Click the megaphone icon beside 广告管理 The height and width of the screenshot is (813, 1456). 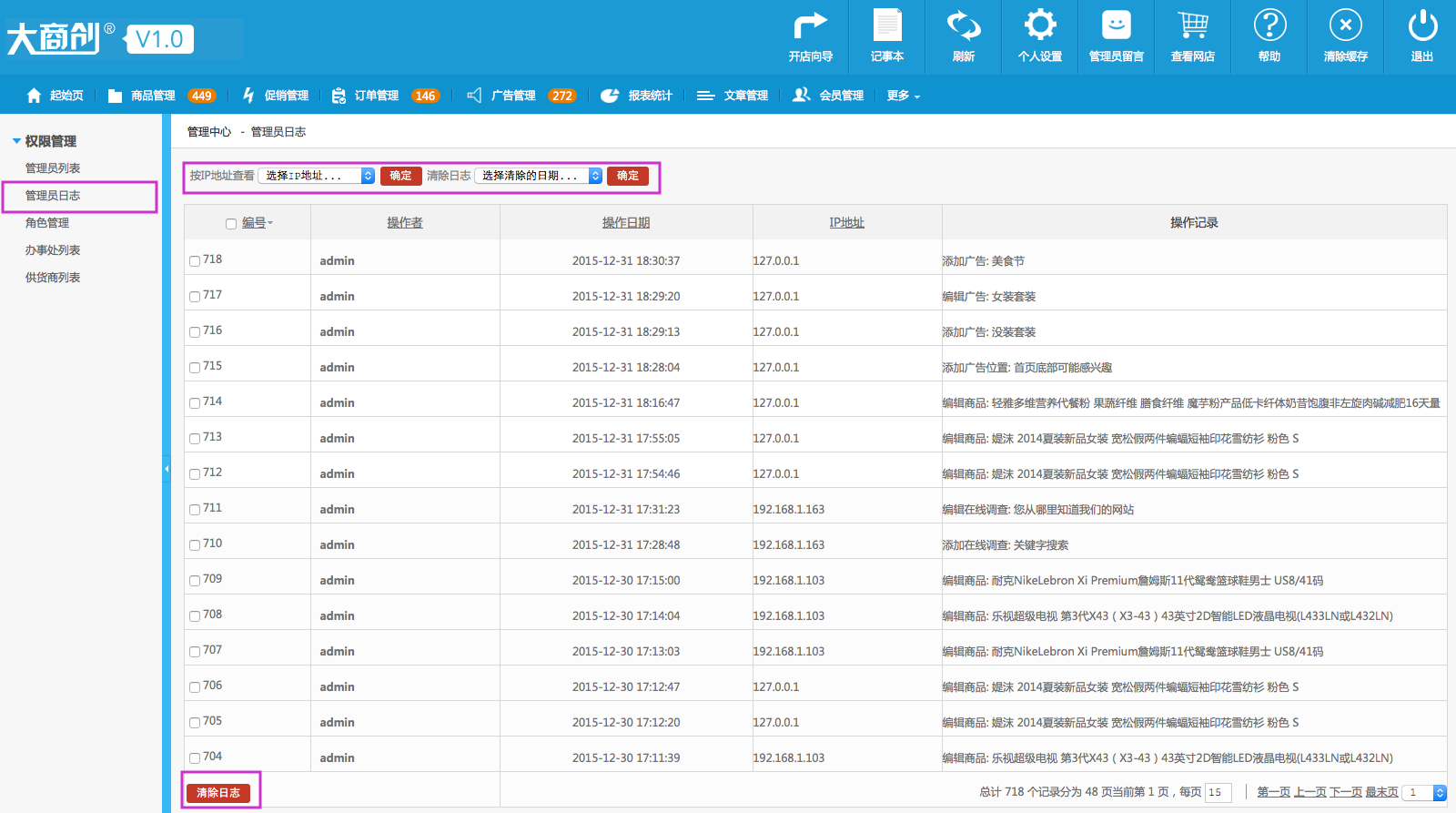click(474, 95)
